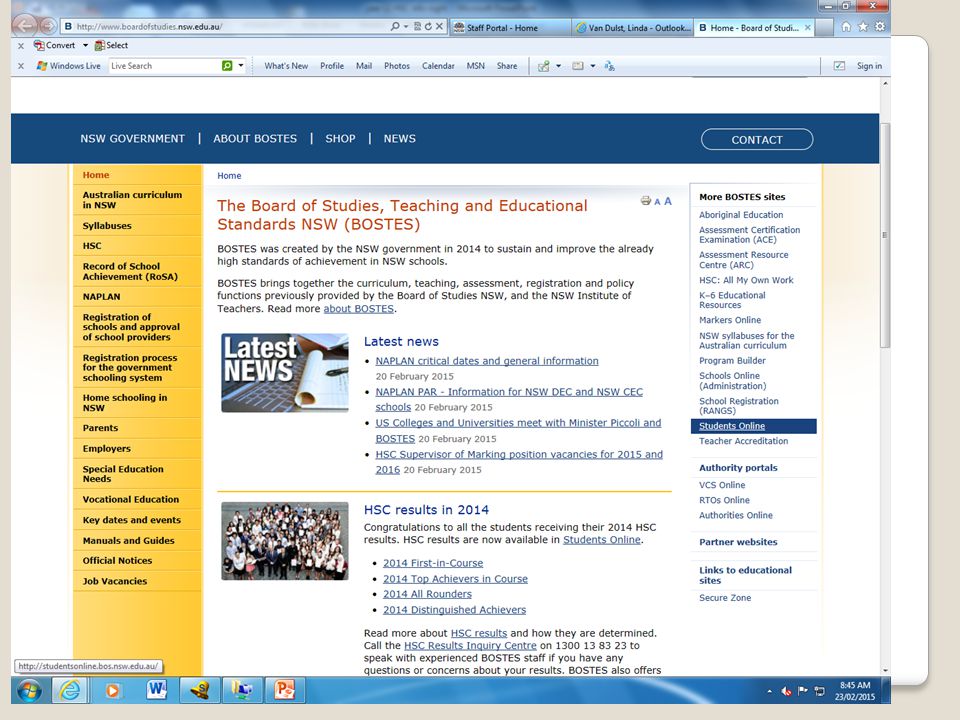Click the CONTACT button

(x=757, y=140)
